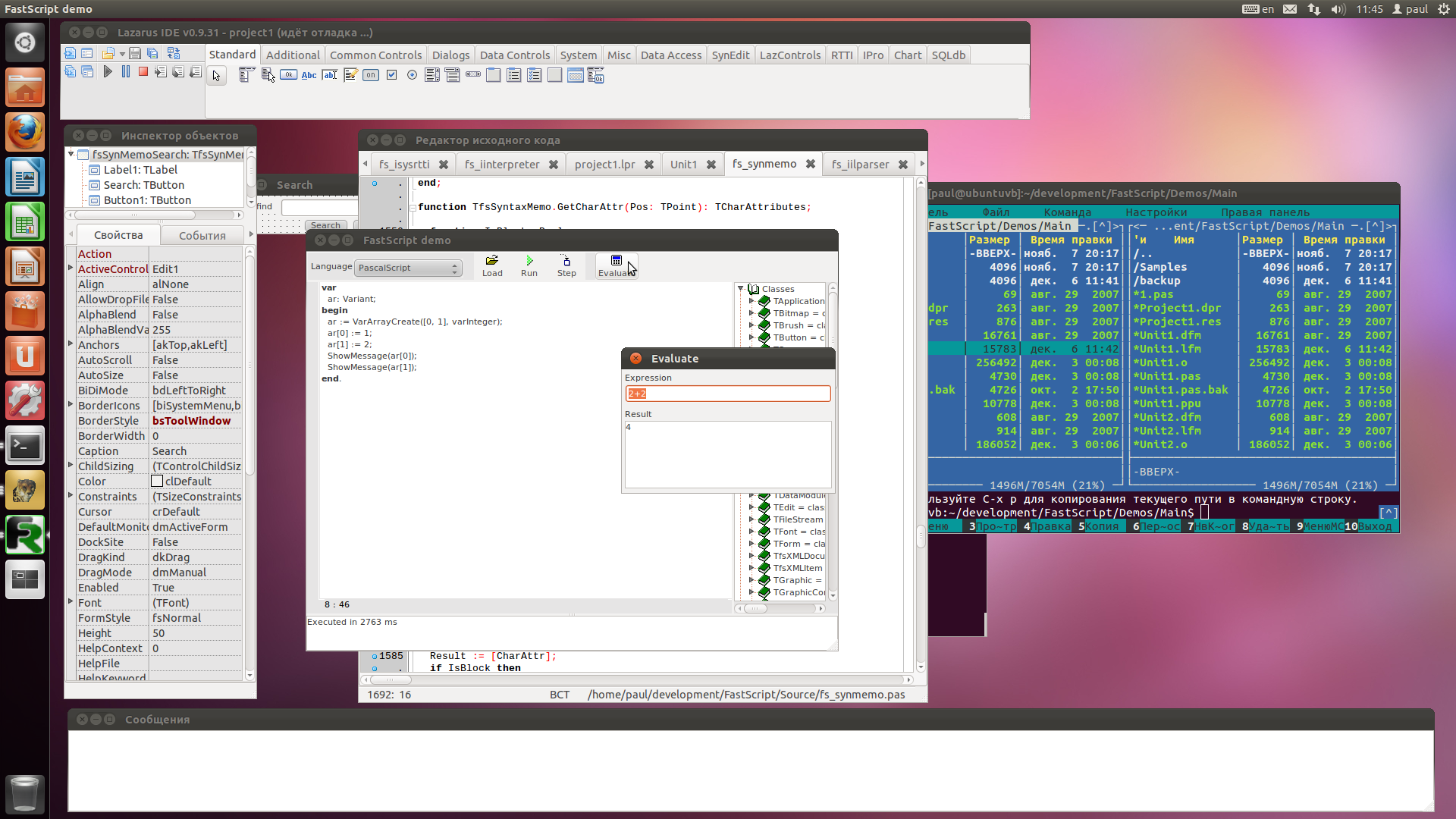Pick the TMemo component icon
Screen dimensions: 1456x819
click(350, 75)
